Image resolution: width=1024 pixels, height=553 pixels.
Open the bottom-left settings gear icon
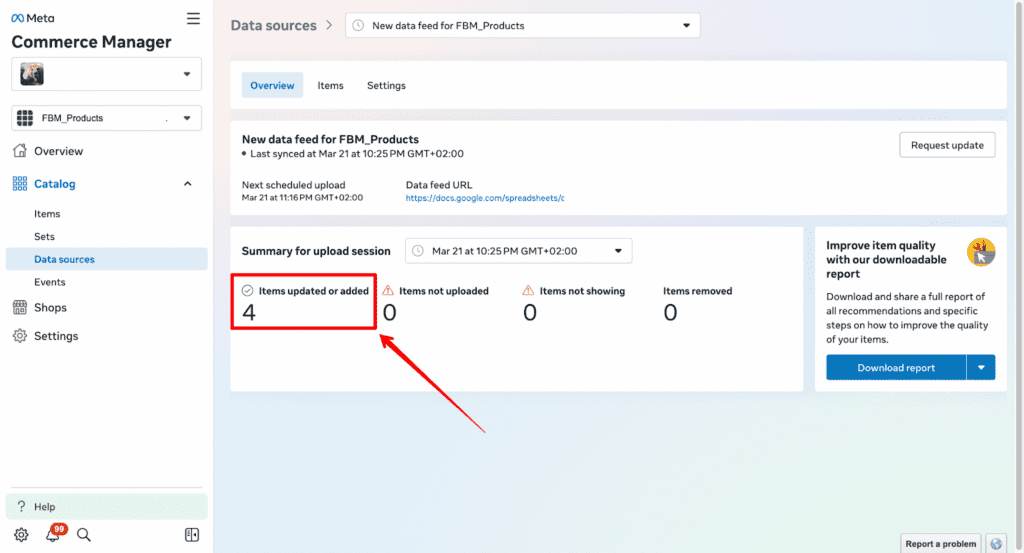pyautogui.click(x=21, y=535)
